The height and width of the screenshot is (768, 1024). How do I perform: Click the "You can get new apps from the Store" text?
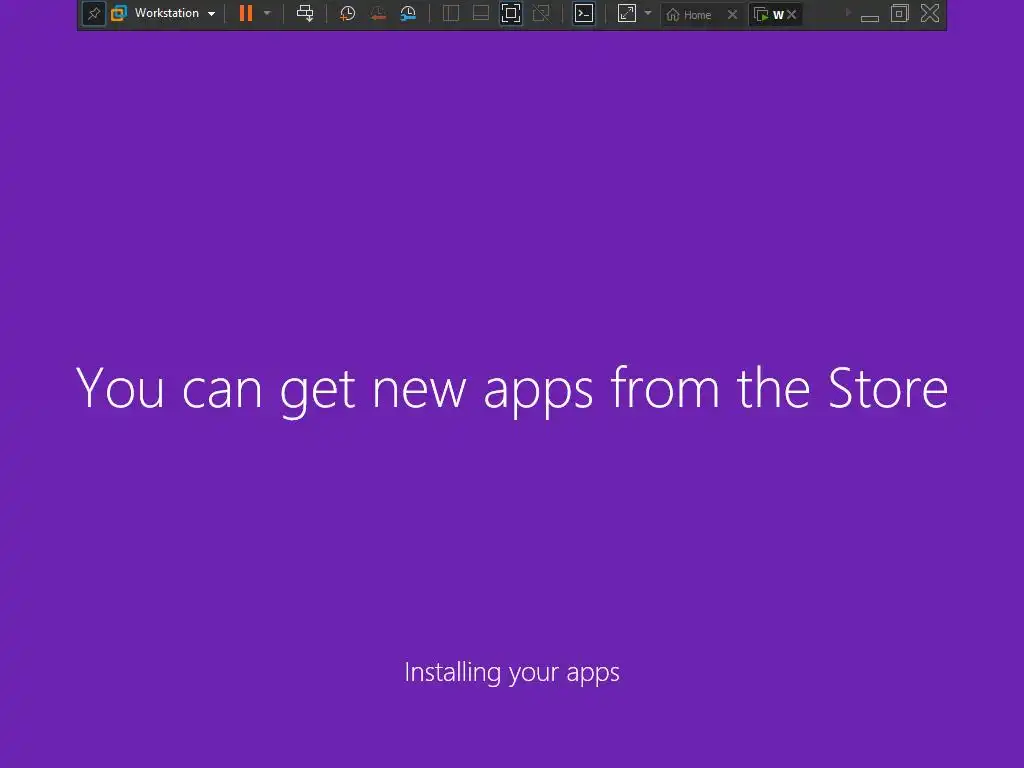[512, 390]
